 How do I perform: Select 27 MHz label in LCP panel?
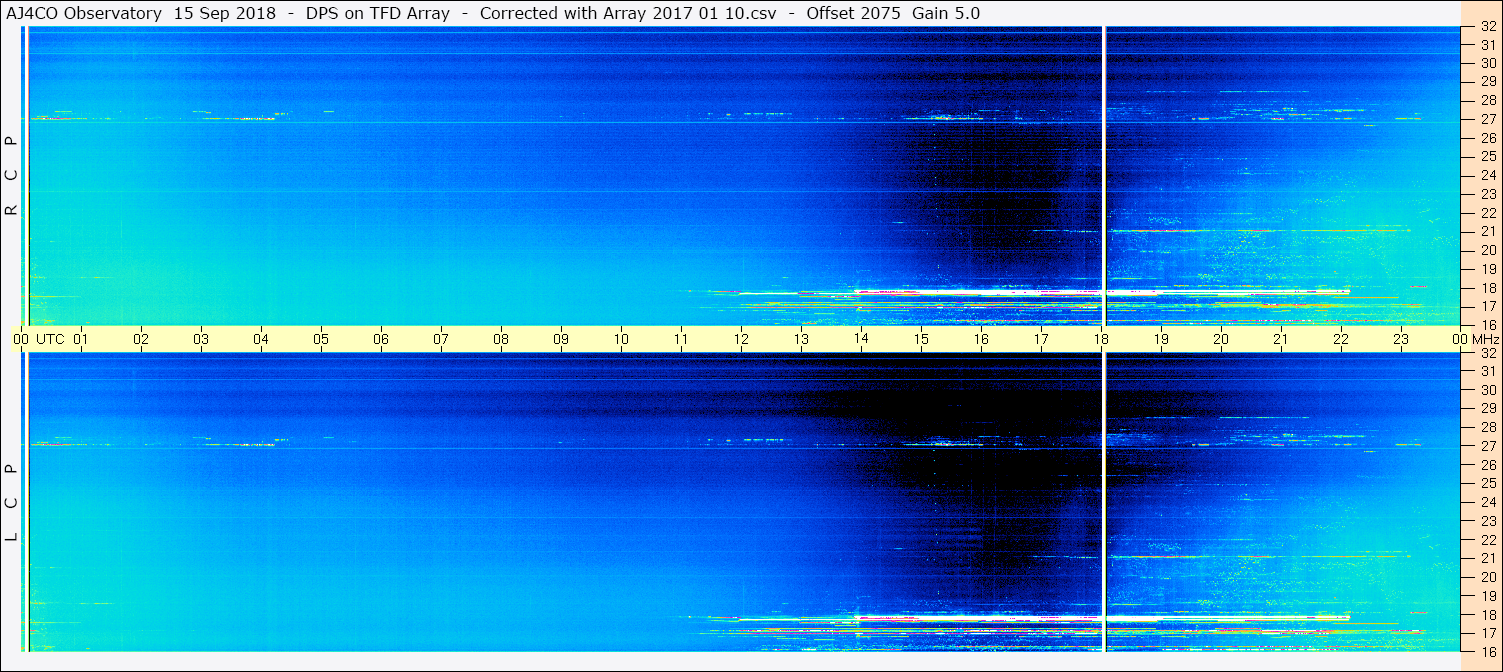[1488, 446]
